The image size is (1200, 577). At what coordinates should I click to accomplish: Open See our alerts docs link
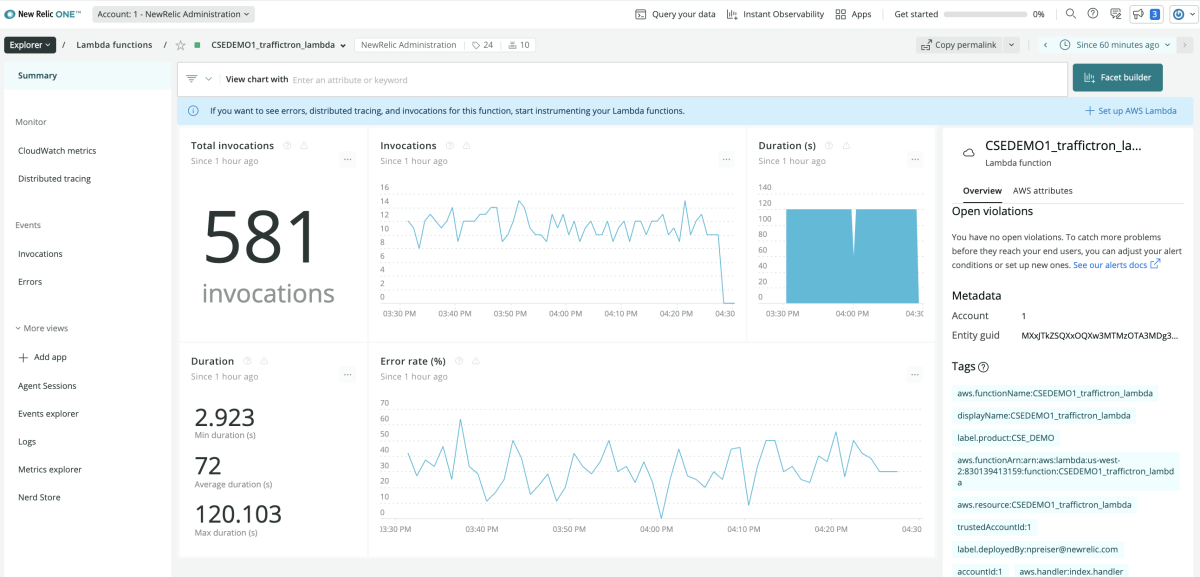point(1116,265)
